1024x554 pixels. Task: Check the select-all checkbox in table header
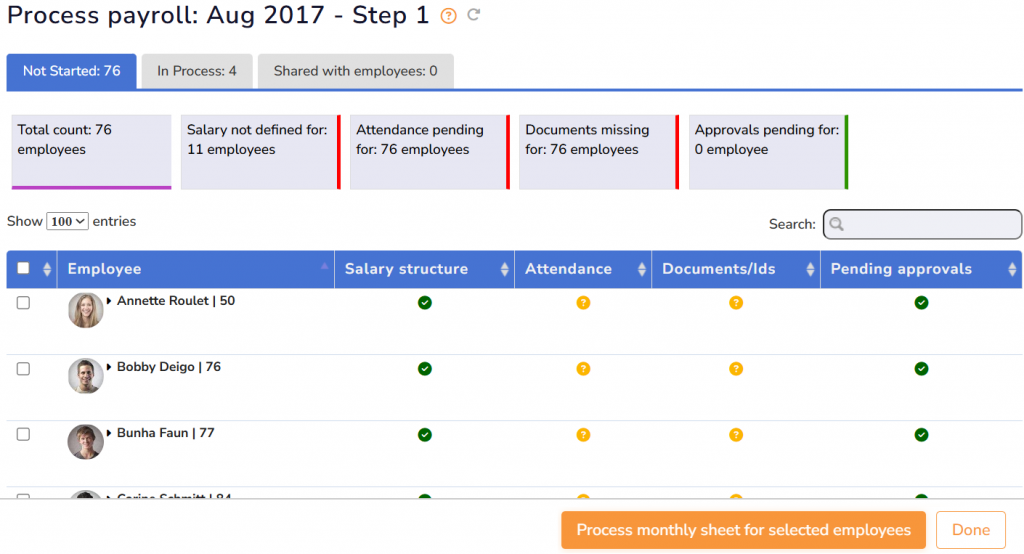(23, 268)
